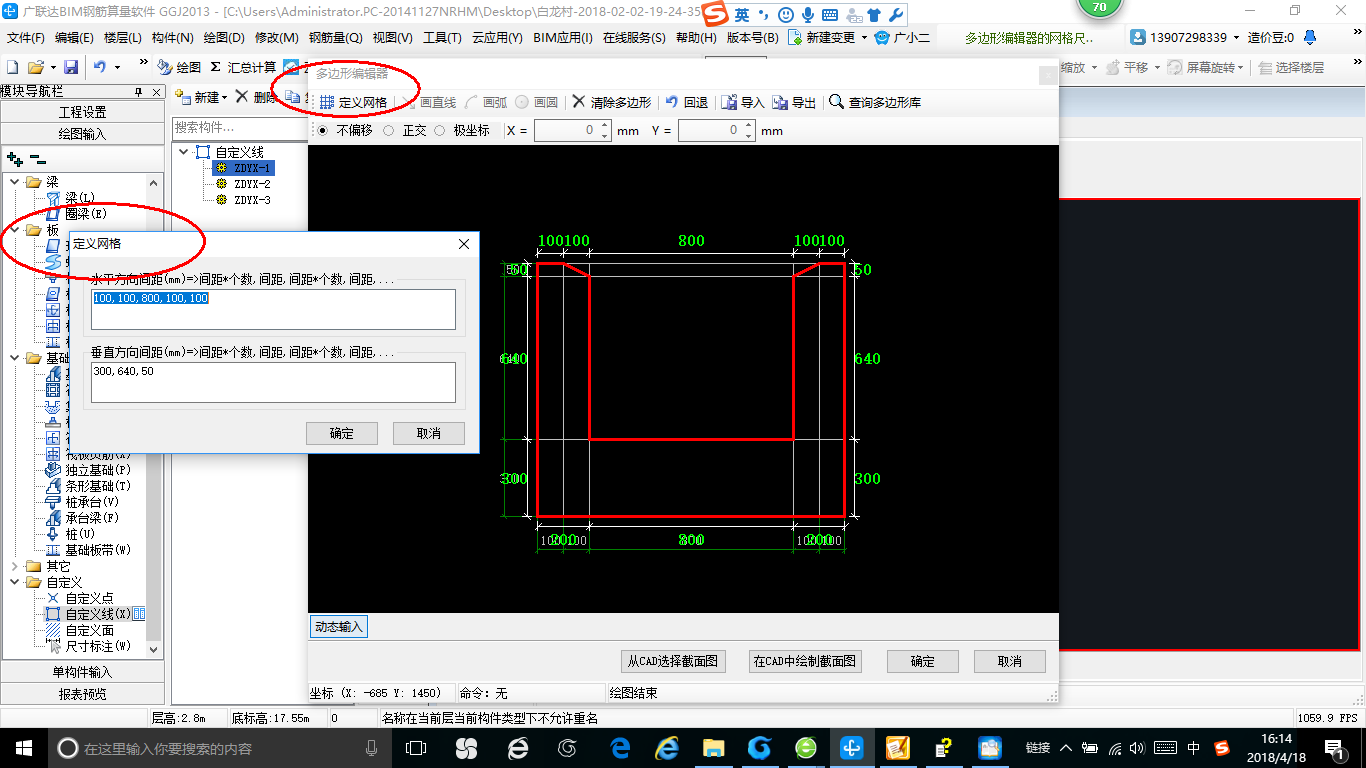Viewport: 1366px width, 768px height.
Task: Open 查询多边形库 (Query polygon library) search
Action: pyautogui.click(x=875, y=102)
